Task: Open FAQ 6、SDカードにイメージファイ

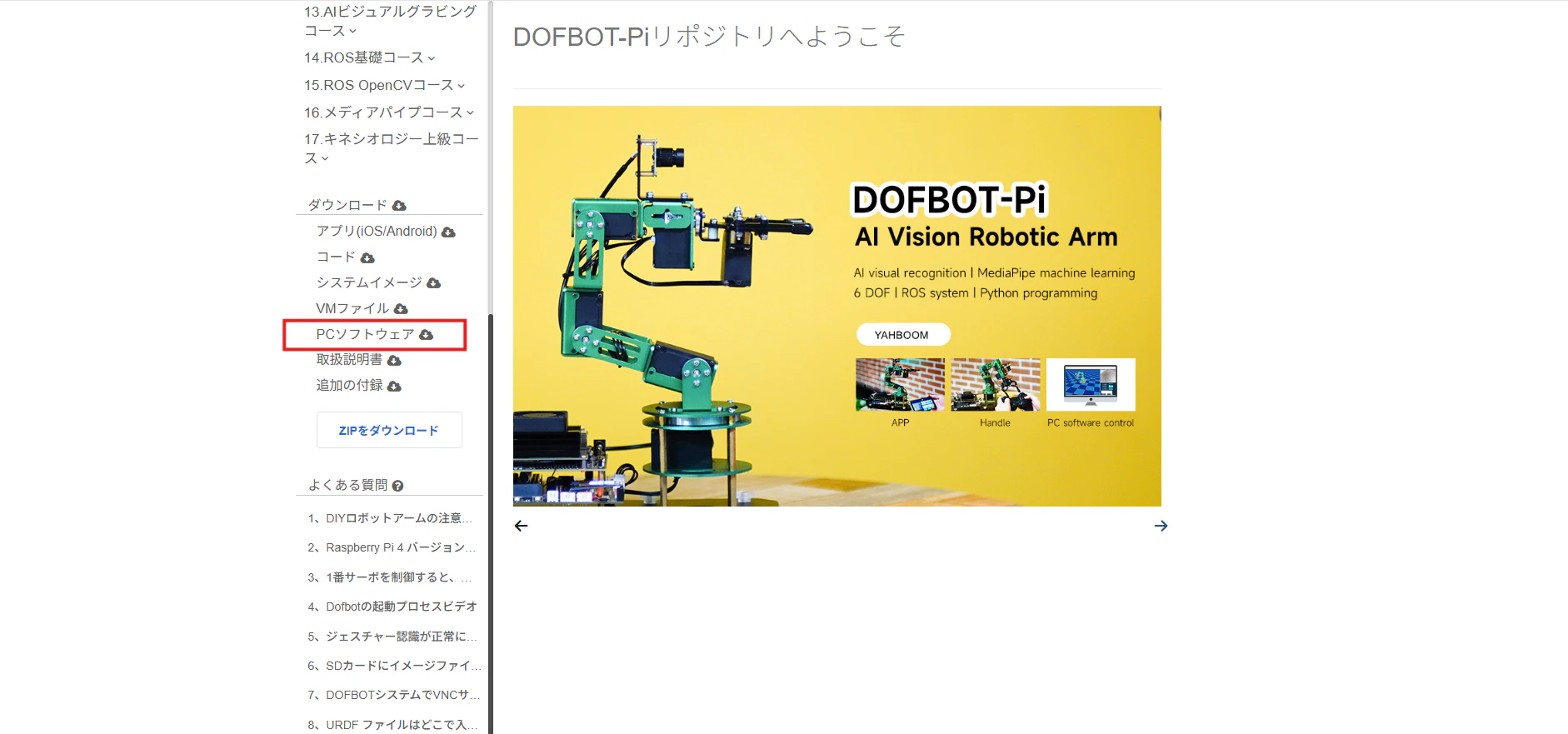Action: click(394, 666)
